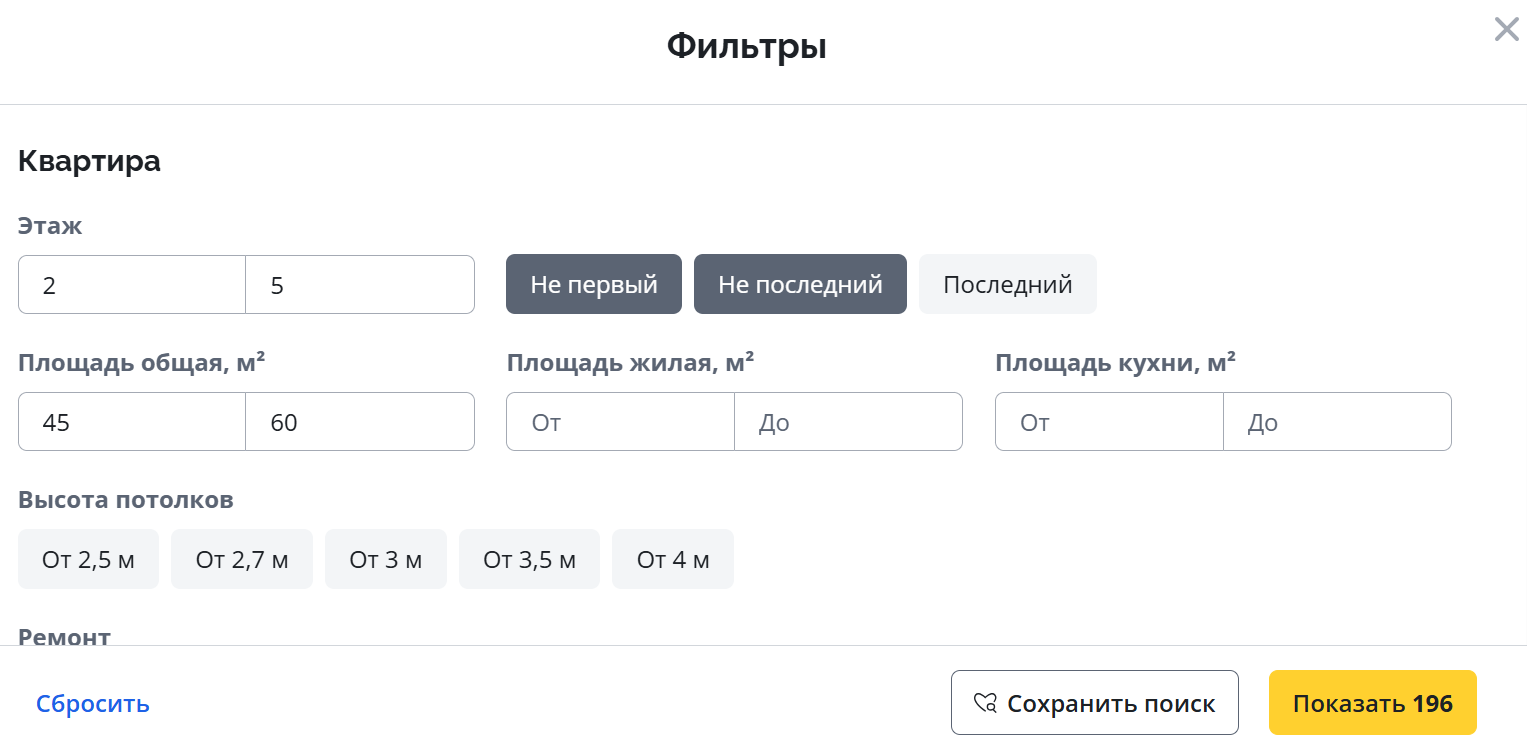The width and height of the screenshot is (1527, 748).
Task: Focus total area minimum field showing 45
Action: pyautogui.click(x=132, y=422)
